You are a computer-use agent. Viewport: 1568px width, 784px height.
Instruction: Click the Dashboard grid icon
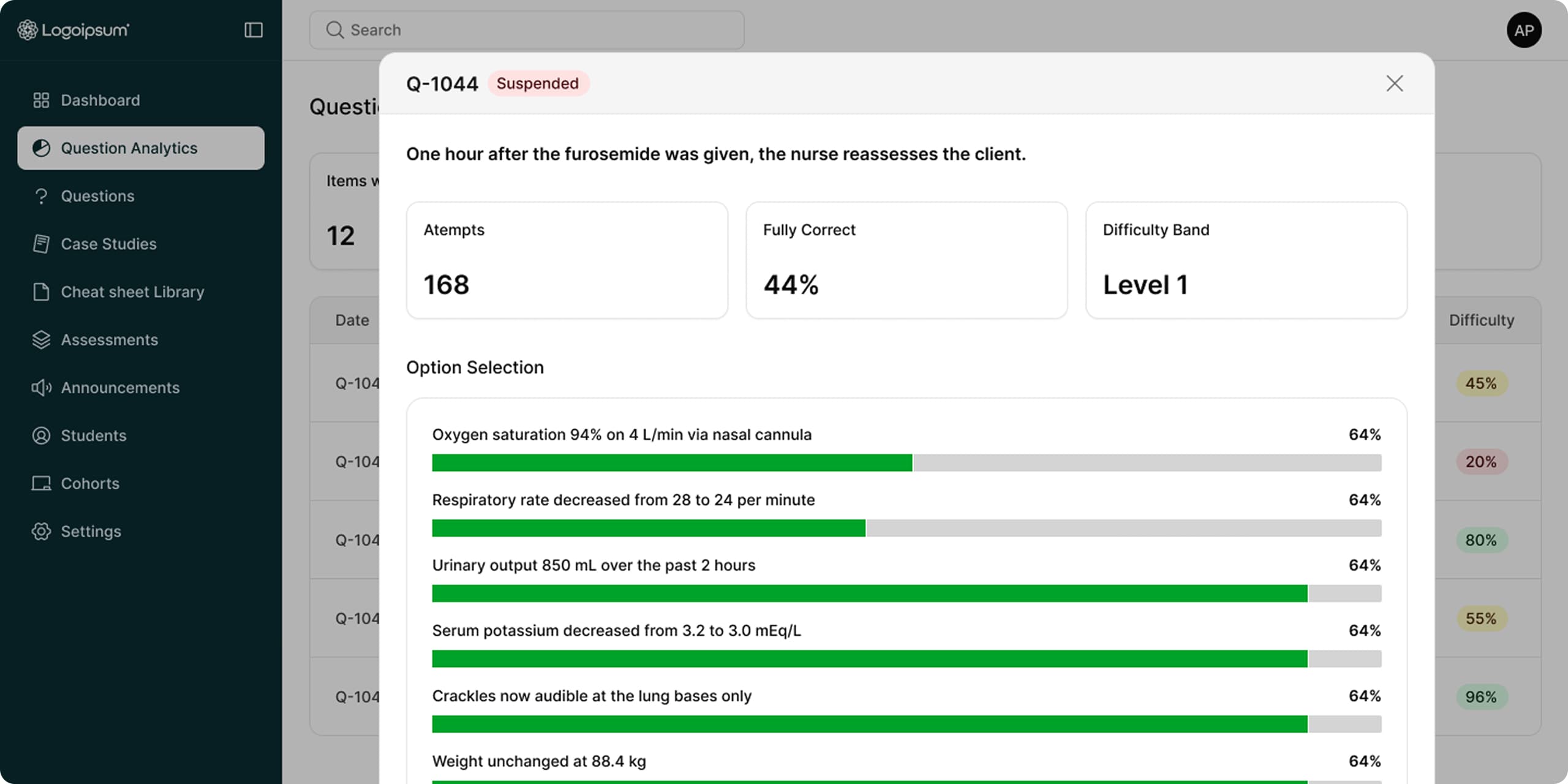tap(41, 100)
